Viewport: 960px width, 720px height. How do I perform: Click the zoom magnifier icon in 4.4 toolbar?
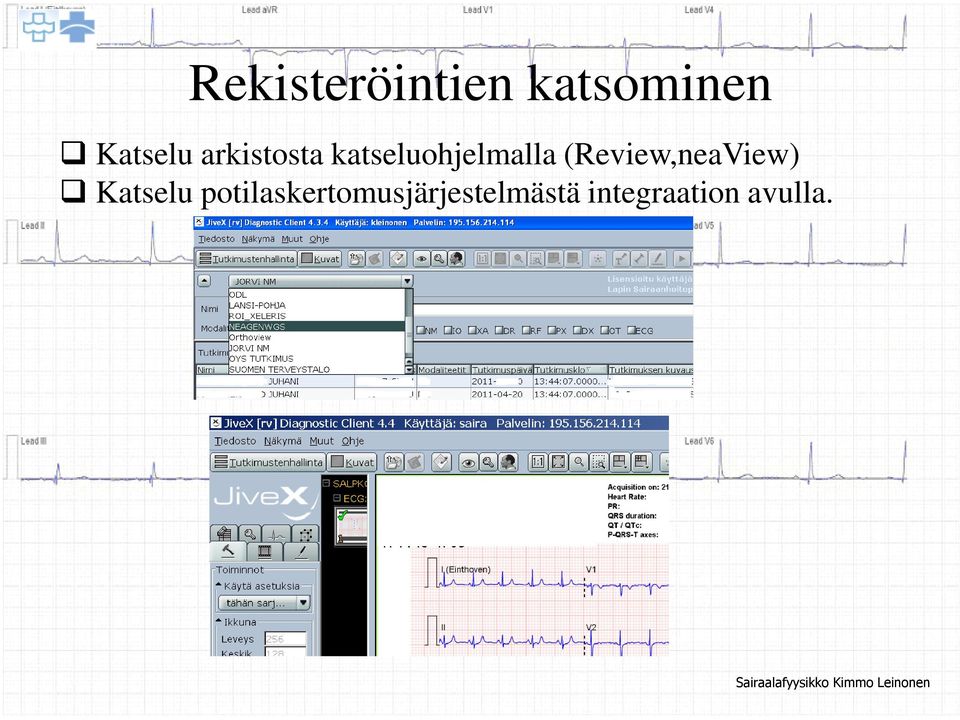click(579, 462)
